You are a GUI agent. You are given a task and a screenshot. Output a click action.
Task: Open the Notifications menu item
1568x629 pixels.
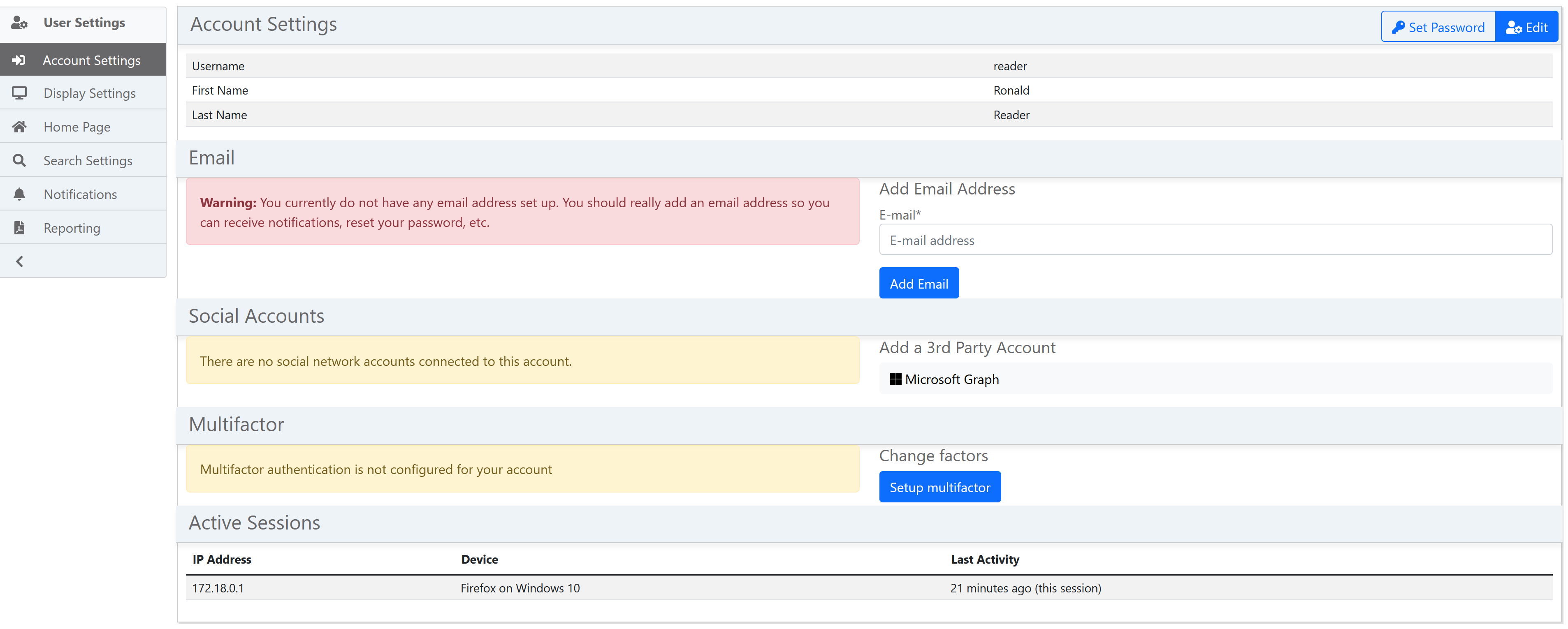tap(80, 194)
